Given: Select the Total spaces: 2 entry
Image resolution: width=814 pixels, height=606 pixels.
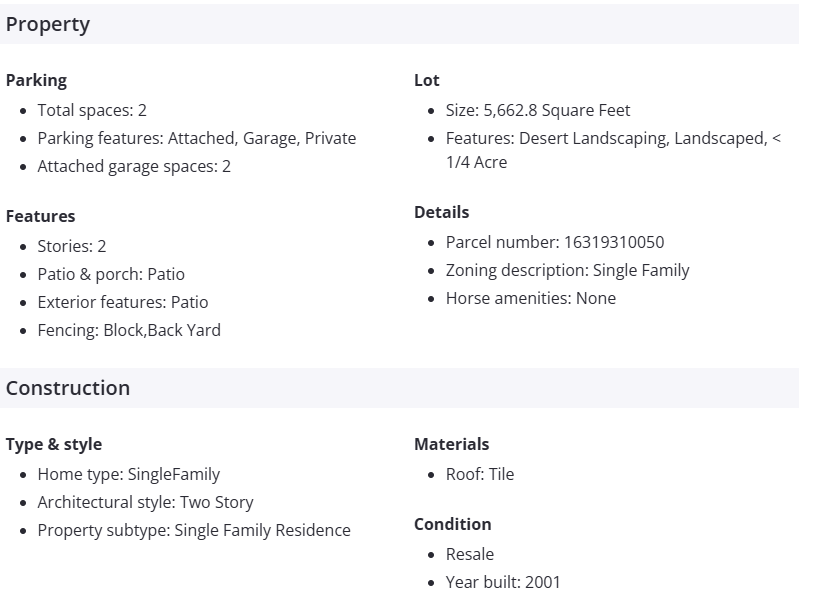Looking at the screenshot, I should (x=92, y=110).
